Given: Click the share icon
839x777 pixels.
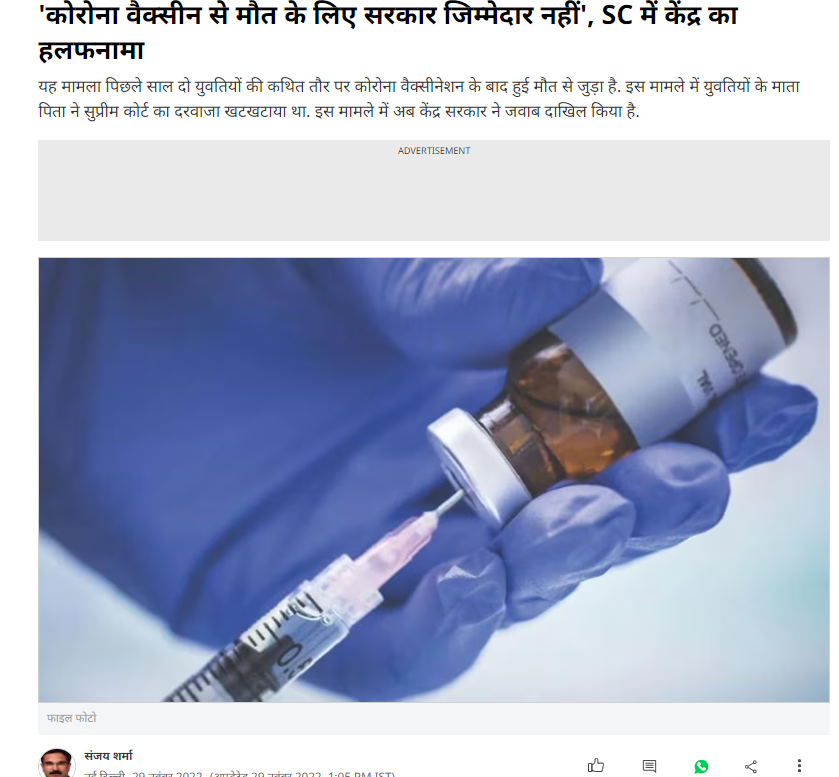Looking at the screenshot, I should [751, 766].
